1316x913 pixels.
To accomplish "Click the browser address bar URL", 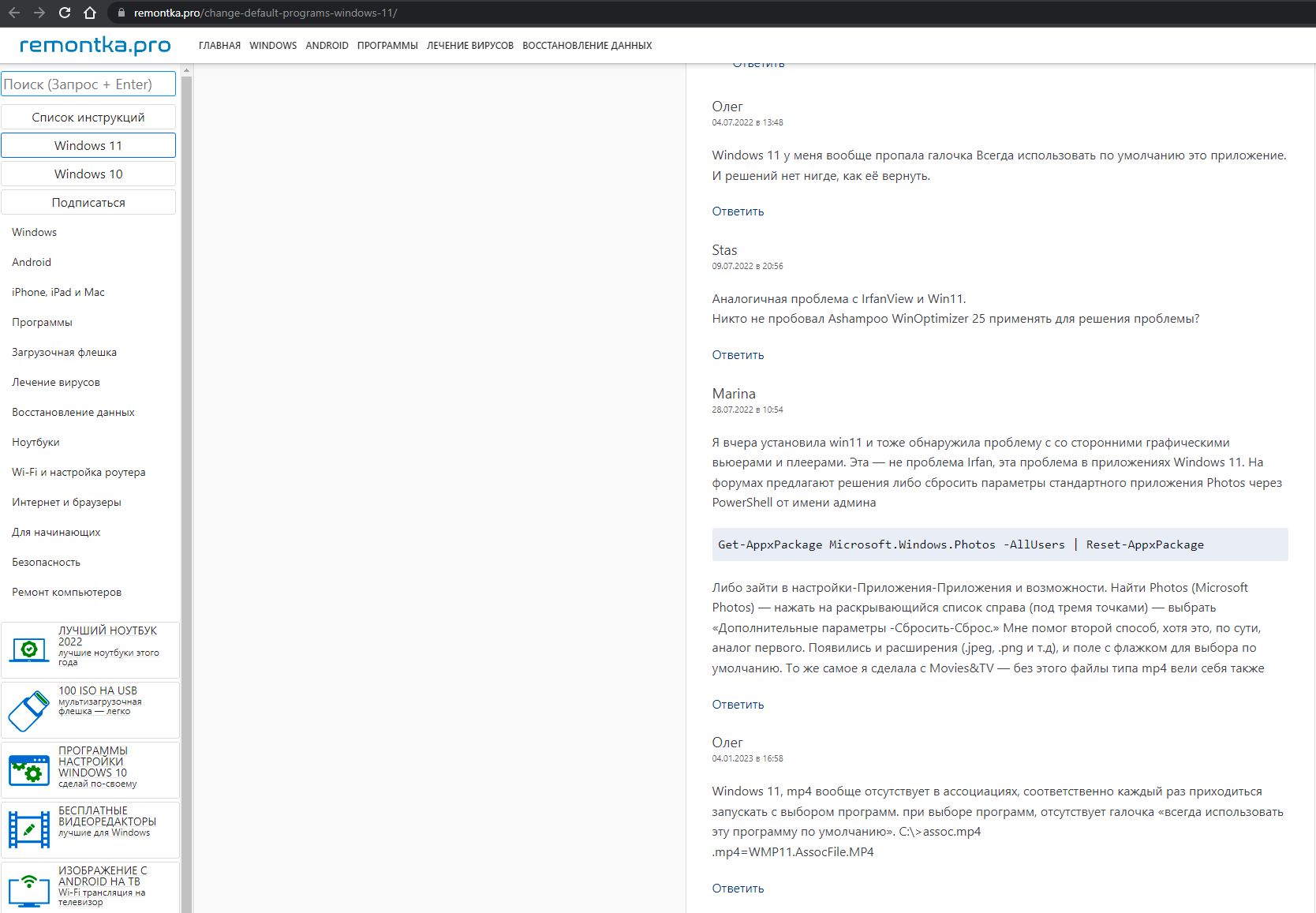I will (x=265, y=13).
